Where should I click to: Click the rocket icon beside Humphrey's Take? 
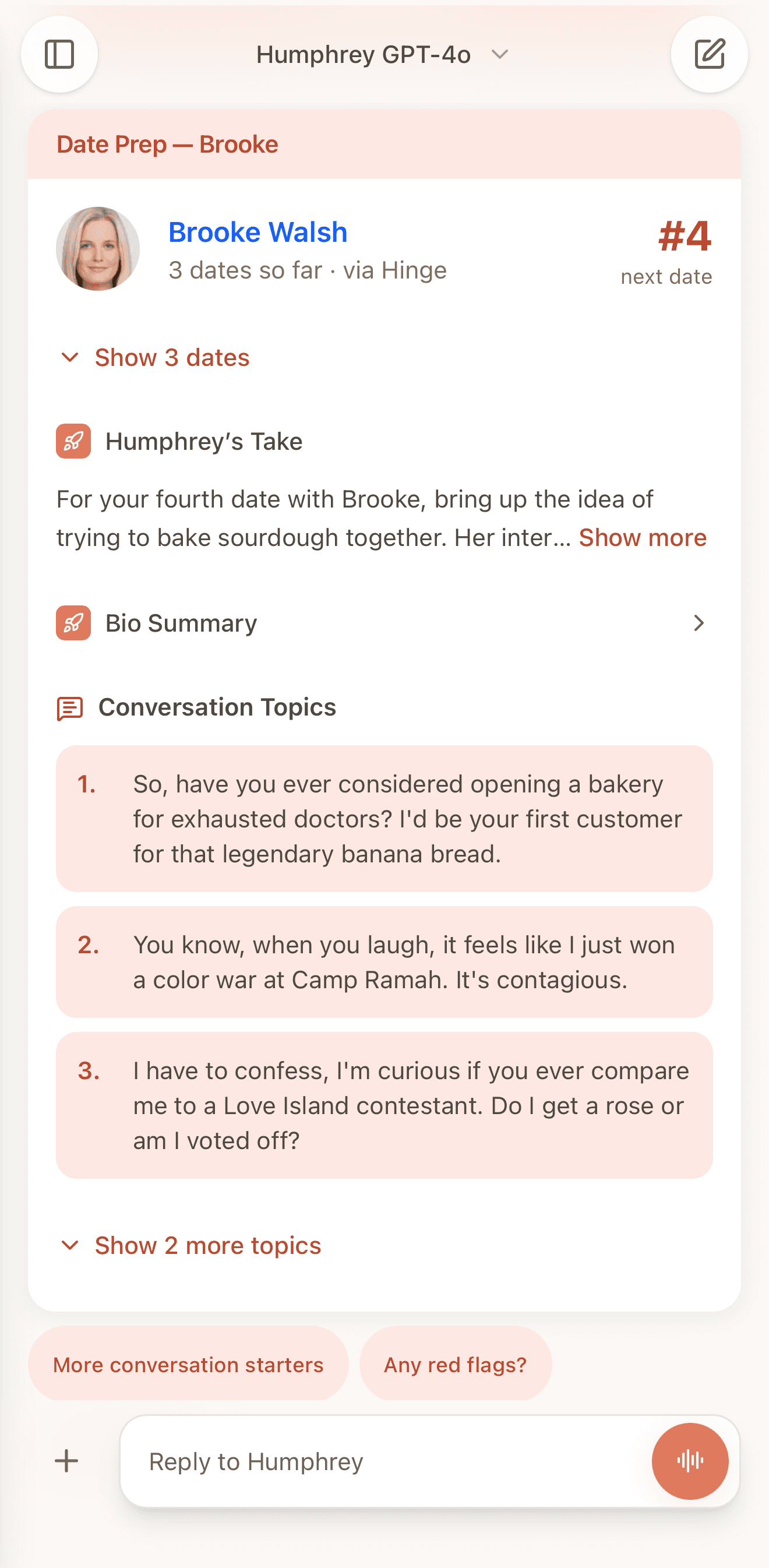tap(73, 441)
